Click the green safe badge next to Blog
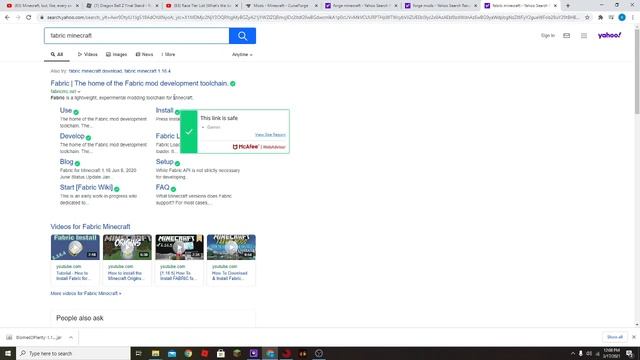 coord(77,164)
